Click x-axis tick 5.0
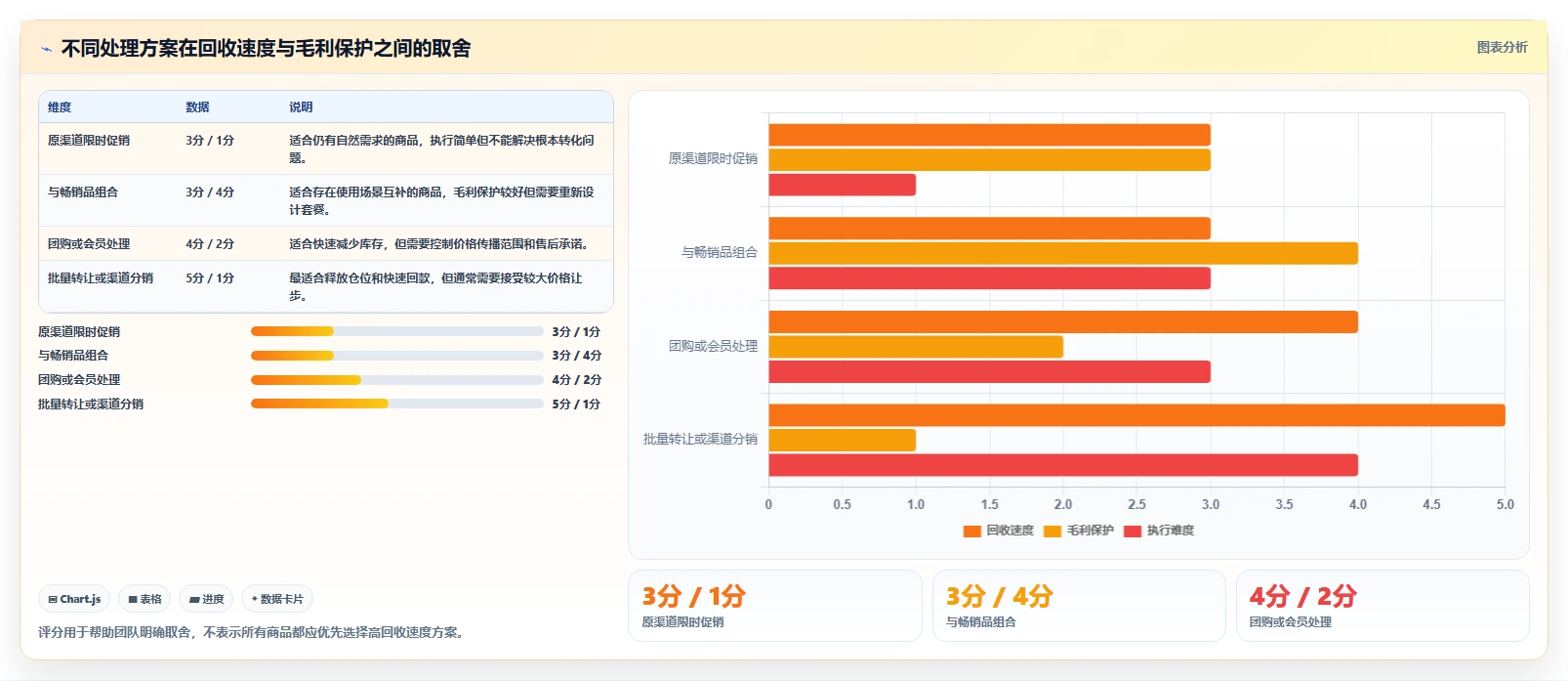The width and height of the screenshot is (1568, 681). click(x=1505, y=505)
